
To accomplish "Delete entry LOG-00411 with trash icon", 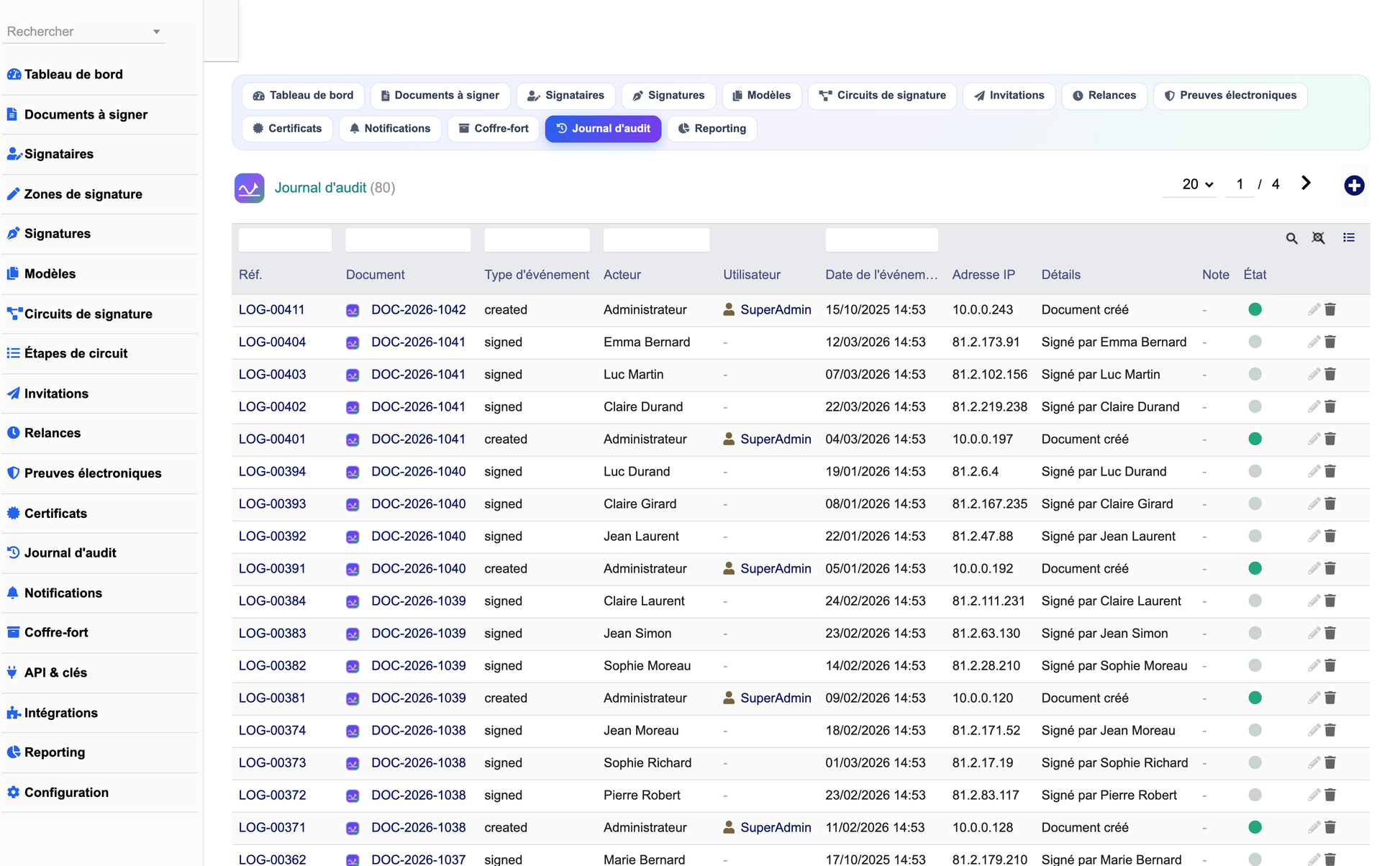I will [x=1330, y=309].
